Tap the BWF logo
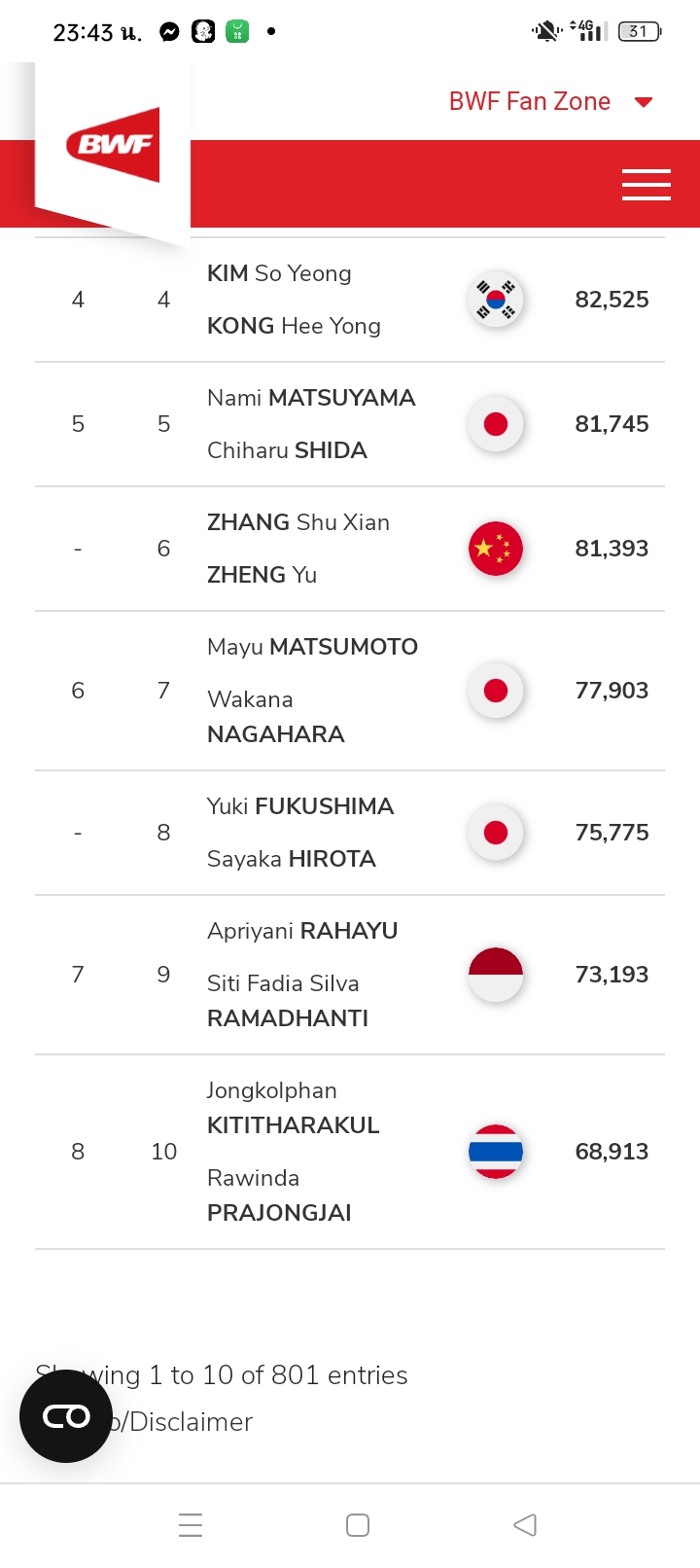 pos(113,145)
